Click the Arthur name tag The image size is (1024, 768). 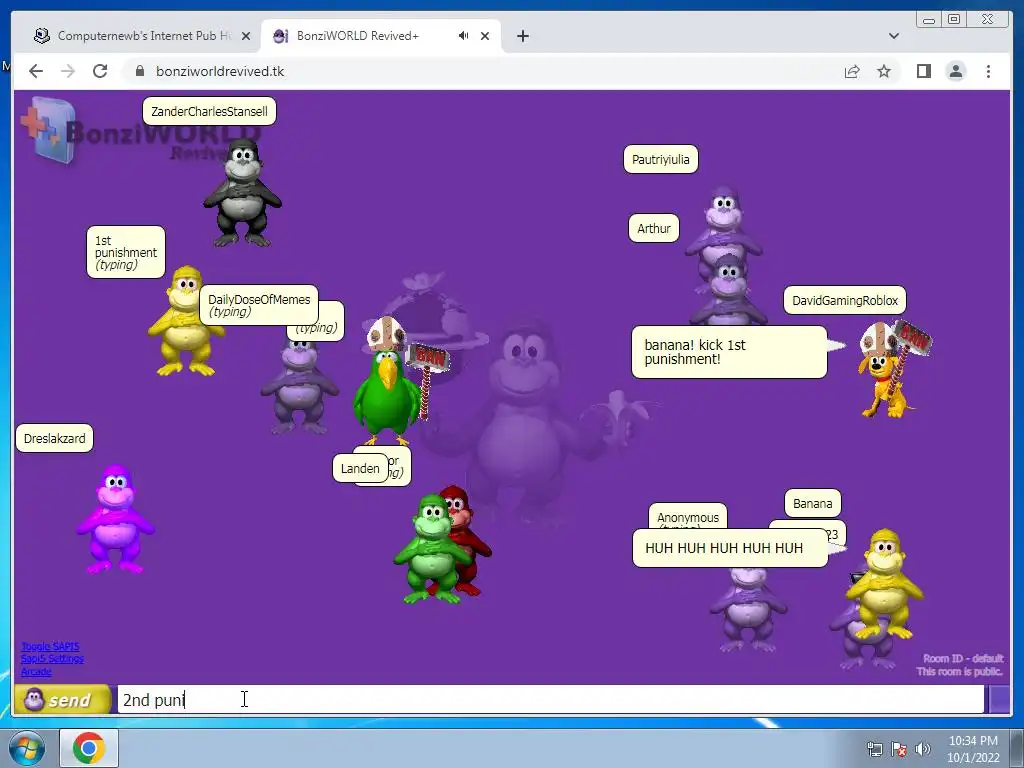pyautogui.click(x=654, y=229)
